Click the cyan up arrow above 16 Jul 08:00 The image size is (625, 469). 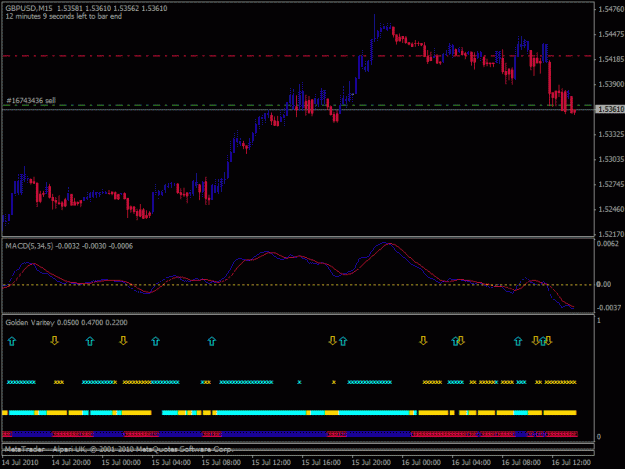pyautogui.click(x=518, y=341)
